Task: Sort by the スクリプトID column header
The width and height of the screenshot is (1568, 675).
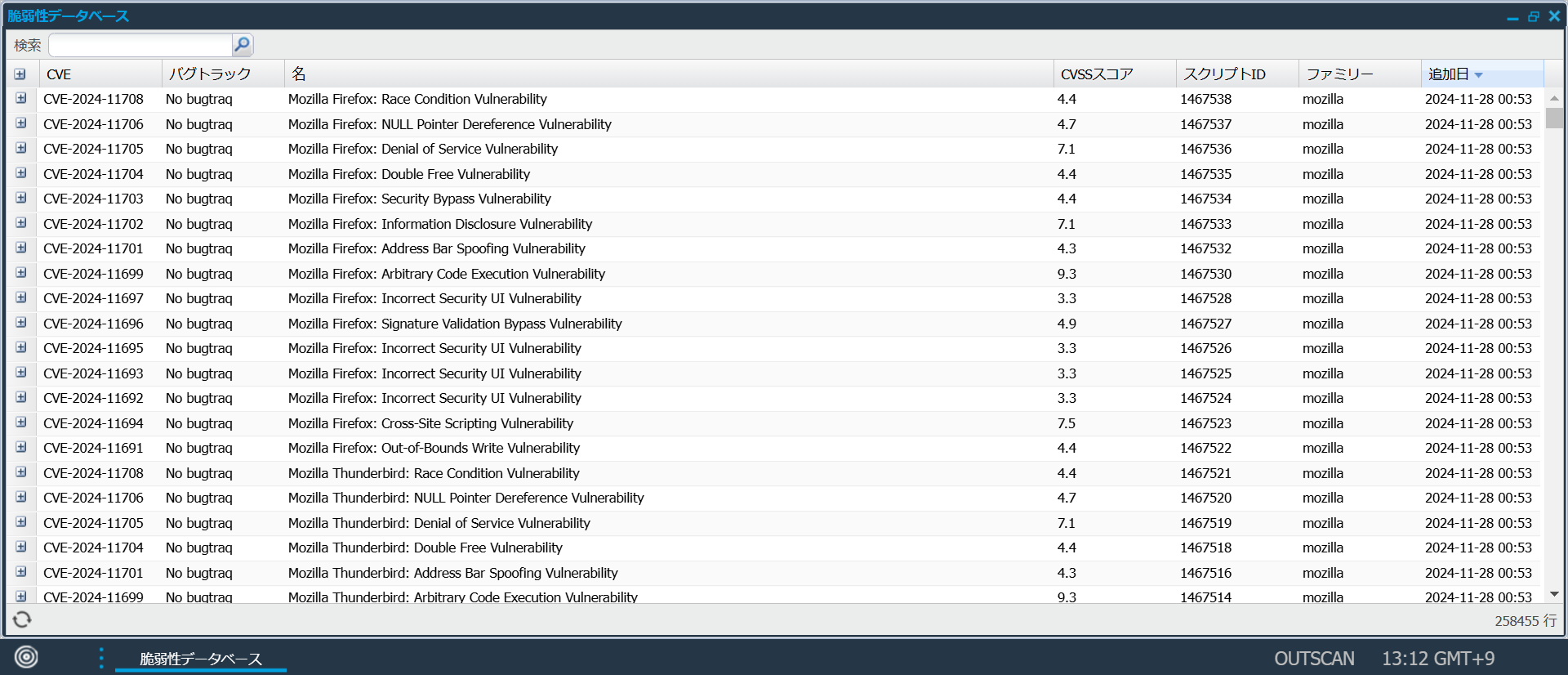Action: click(x=1237, y=74)
